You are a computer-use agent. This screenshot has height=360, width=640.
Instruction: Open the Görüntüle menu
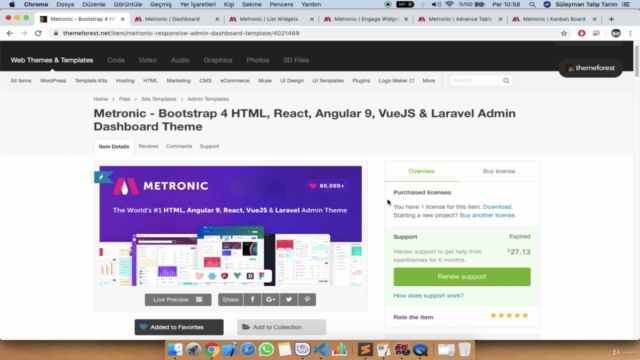pos(128,4)
